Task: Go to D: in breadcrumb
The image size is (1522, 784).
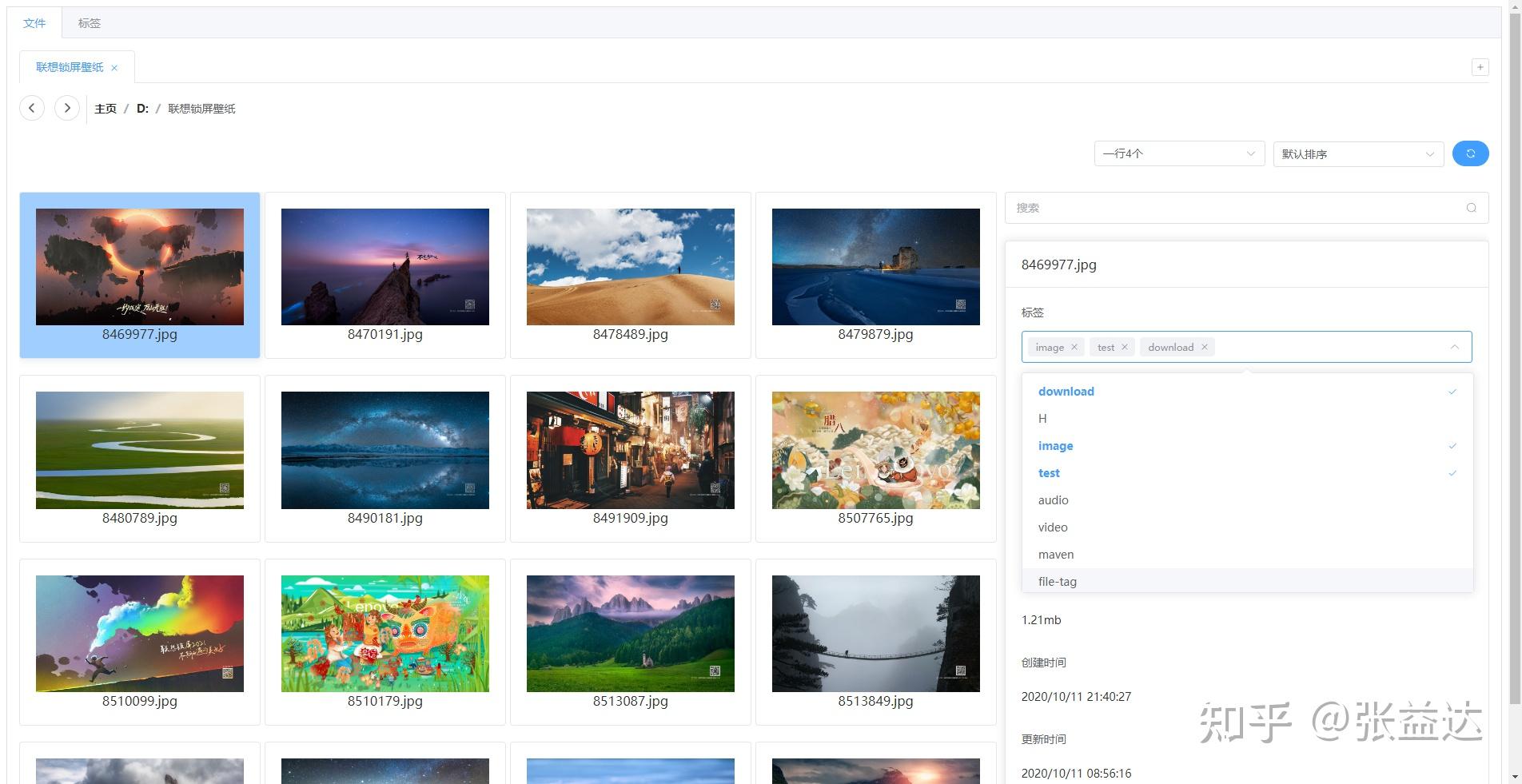Action: [x=142, y=109]
